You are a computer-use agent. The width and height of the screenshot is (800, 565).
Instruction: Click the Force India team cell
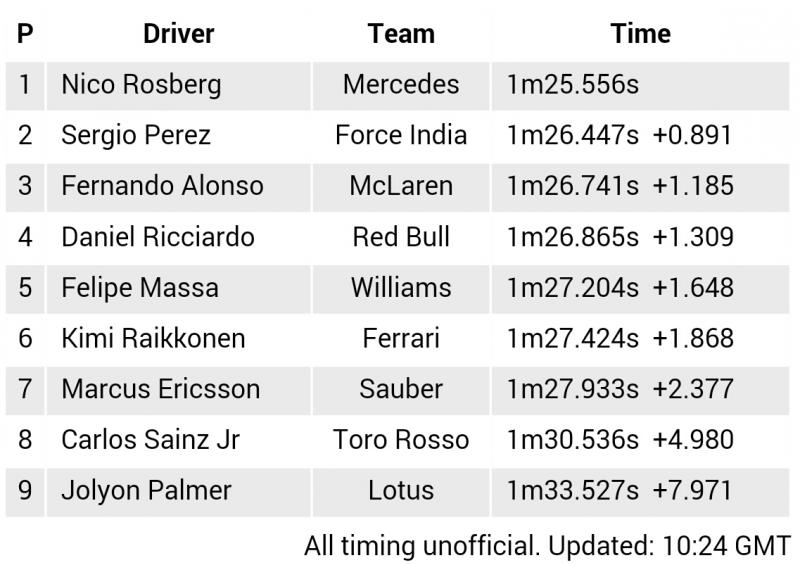click(401, 135)
